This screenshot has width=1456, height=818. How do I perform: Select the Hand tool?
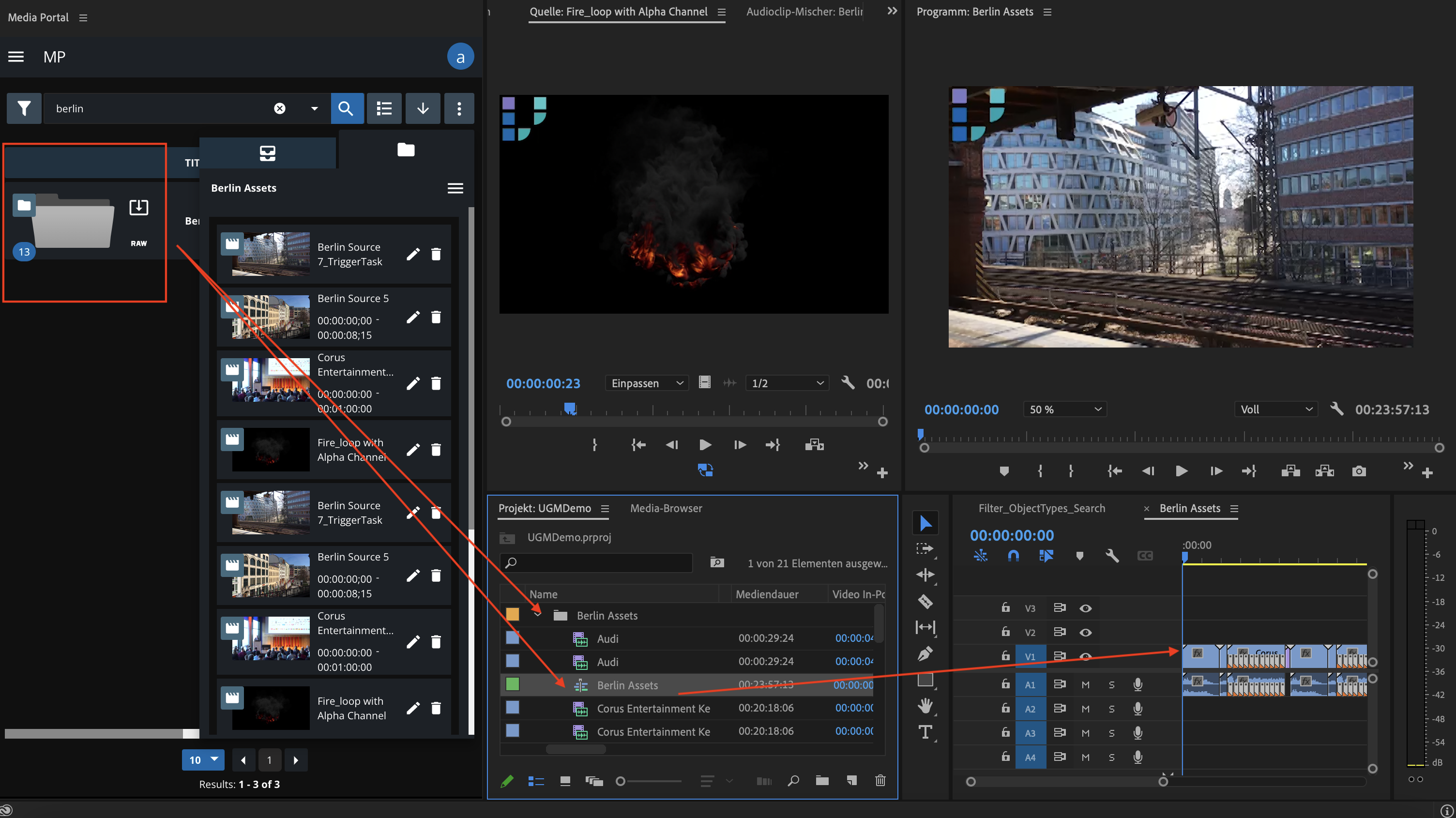tap(925, 706)
